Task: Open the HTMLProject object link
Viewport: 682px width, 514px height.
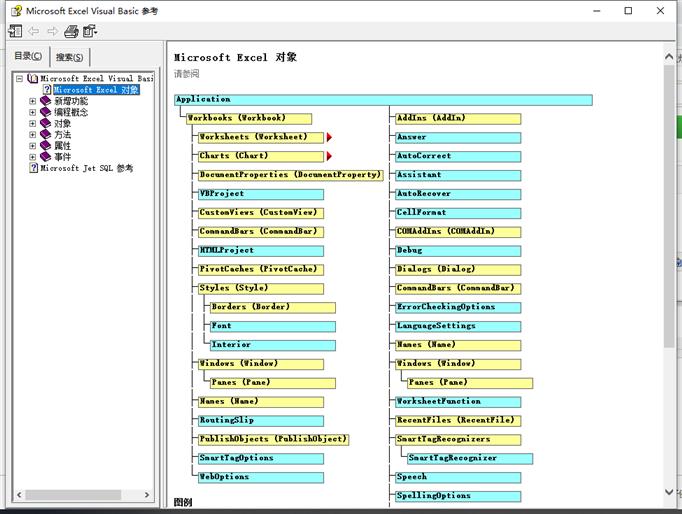Action: 261,250
